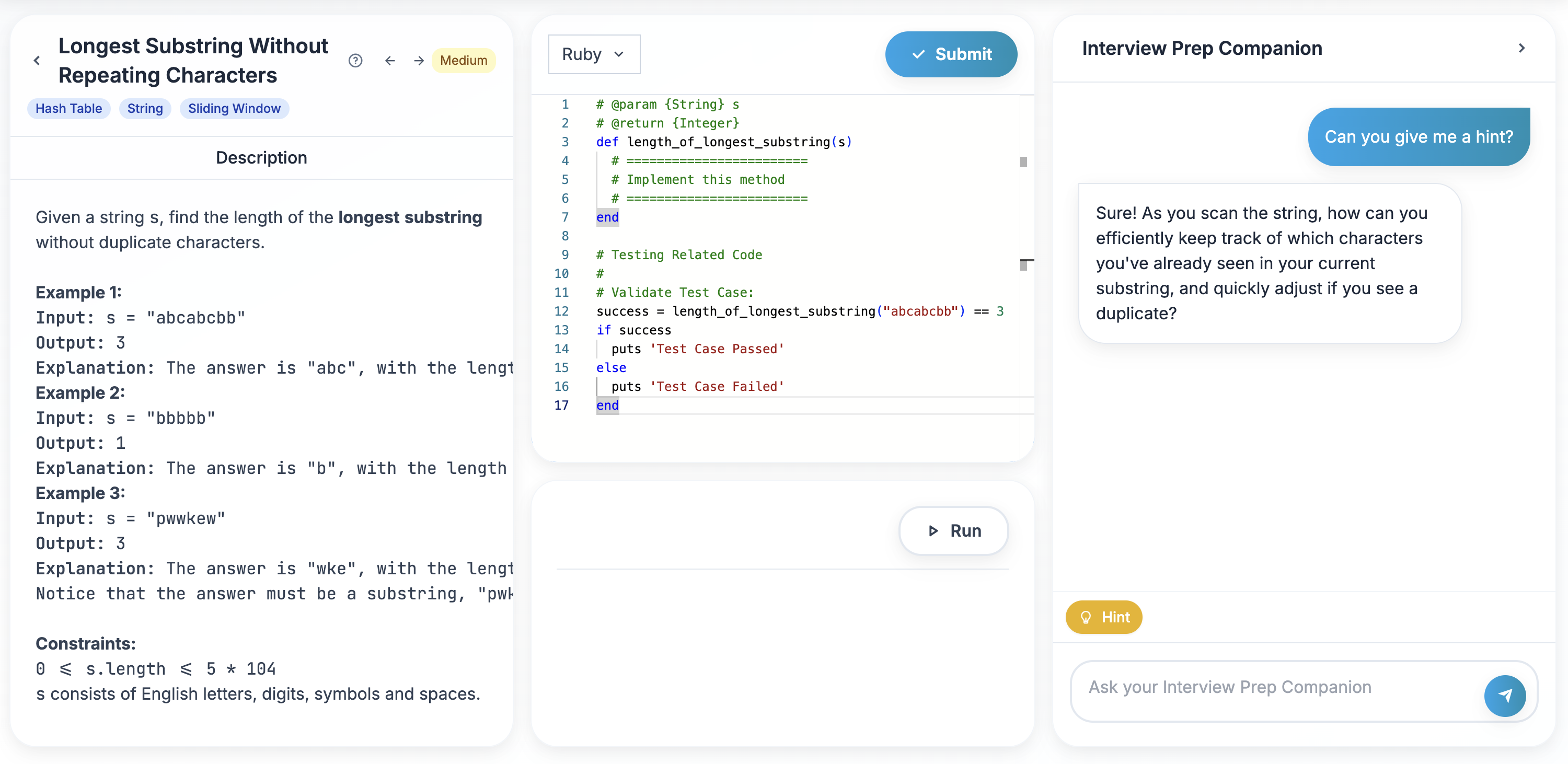Submit the current solution
The width and height of the screenshot is (1568, 764).
tap(951, 54)
